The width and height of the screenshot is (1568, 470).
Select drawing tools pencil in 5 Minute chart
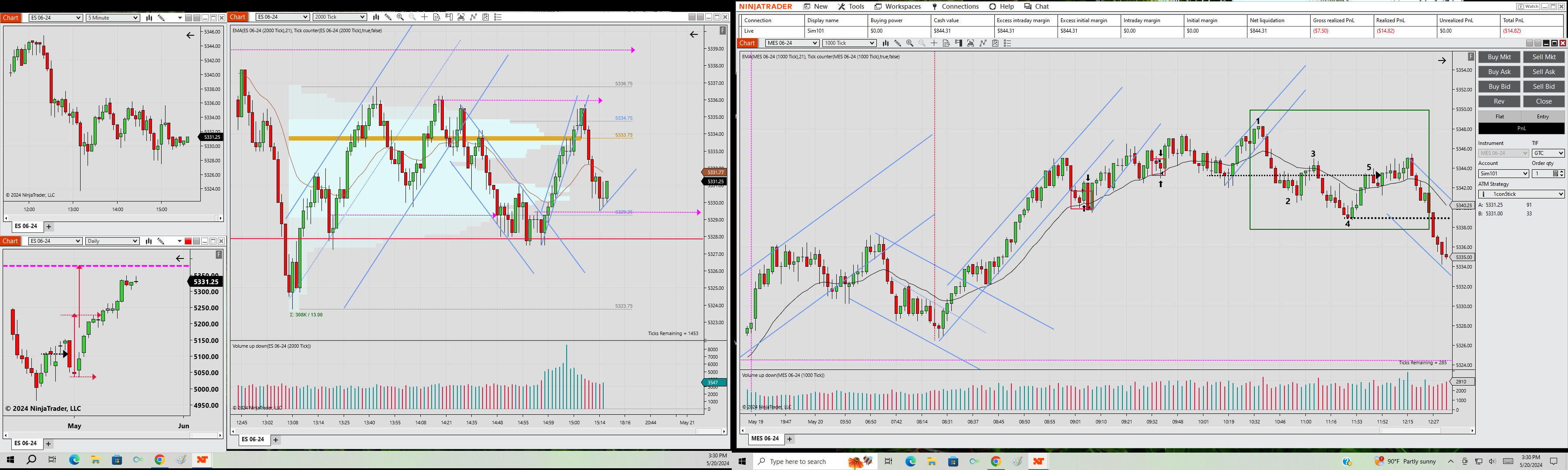point(161,18)
